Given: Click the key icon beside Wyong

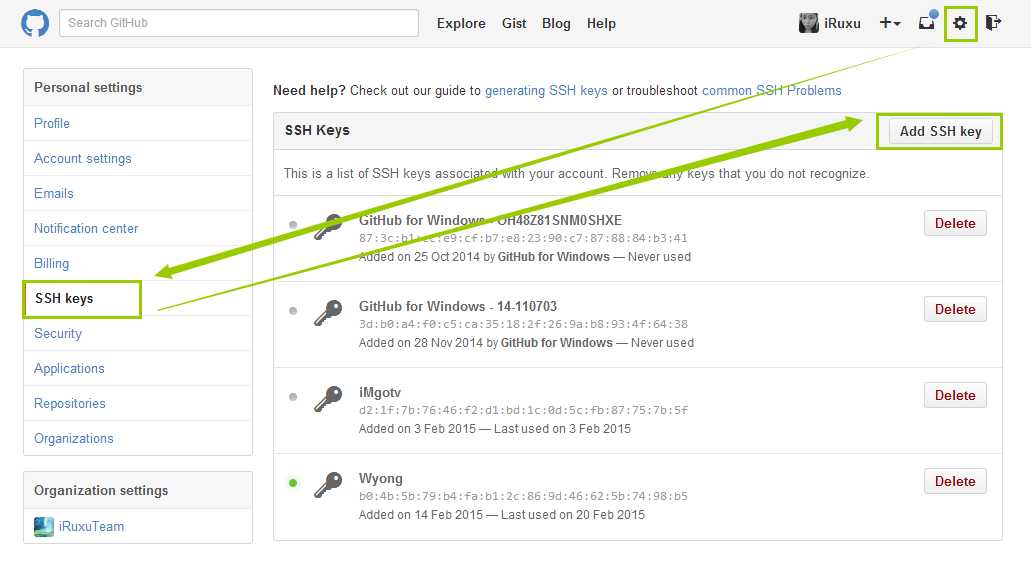Looking at the screenshot, I should coord(328,485).
